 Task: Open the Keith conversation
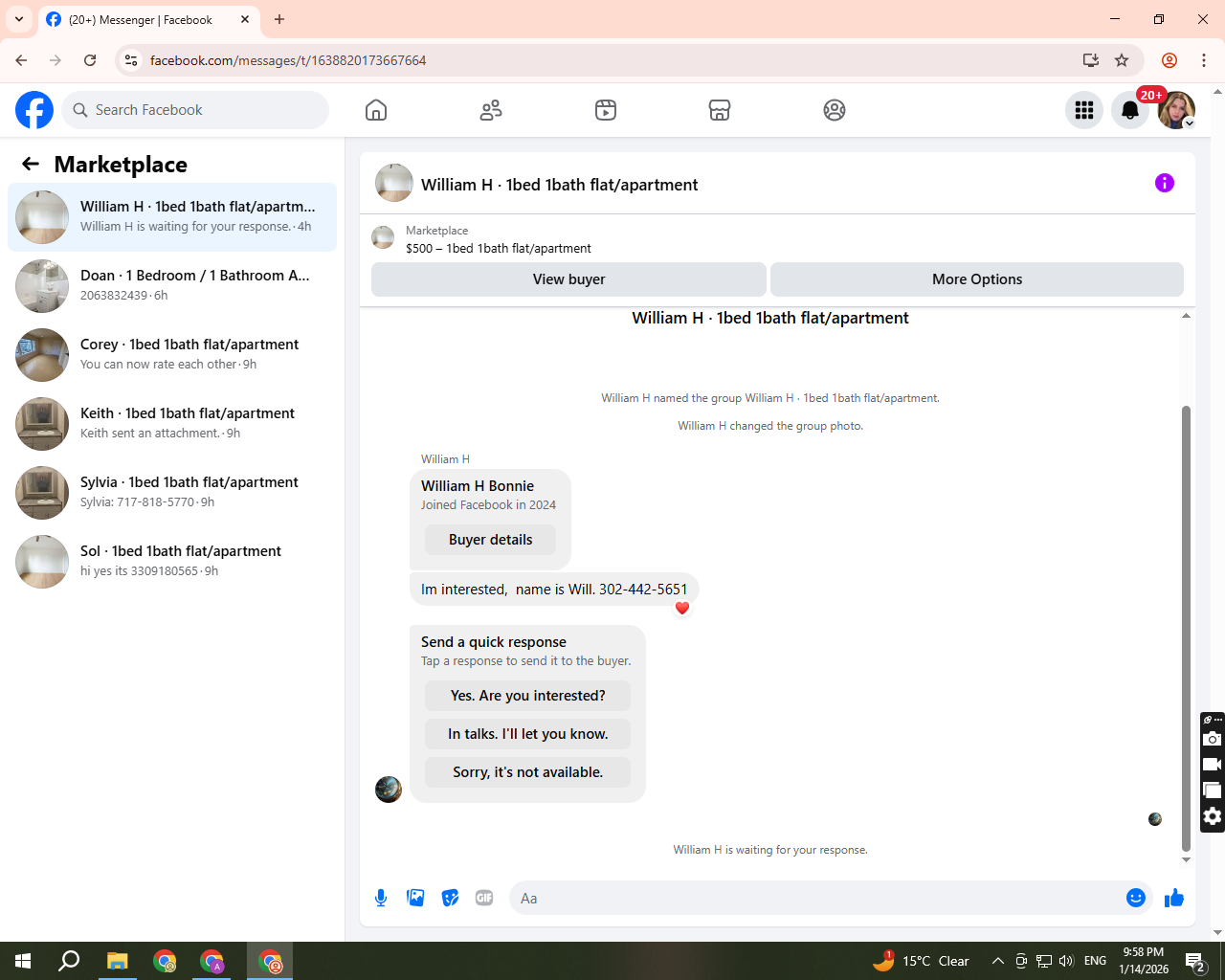[x=172, y=424]
